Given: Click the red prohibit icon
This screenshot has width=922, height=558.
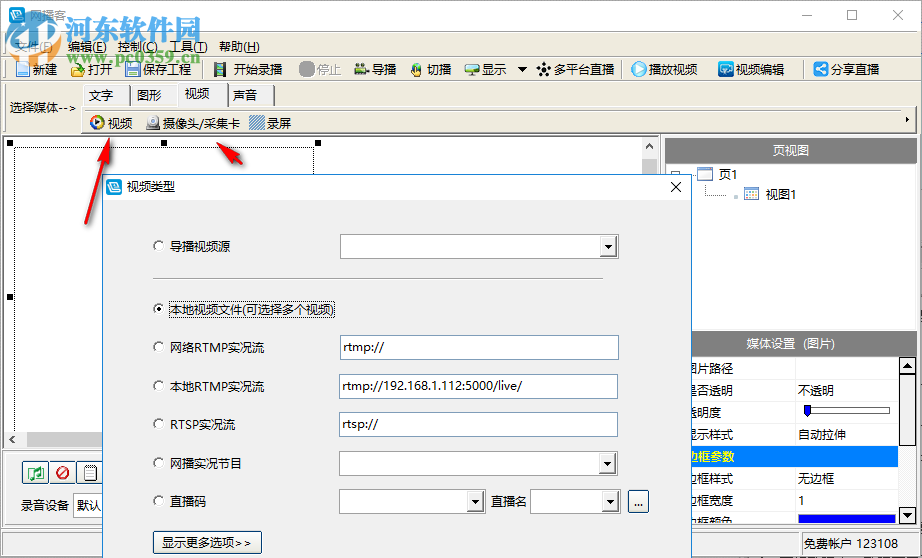Looking at the screenshot, I should pyautogui.click(x=62, y=473).
